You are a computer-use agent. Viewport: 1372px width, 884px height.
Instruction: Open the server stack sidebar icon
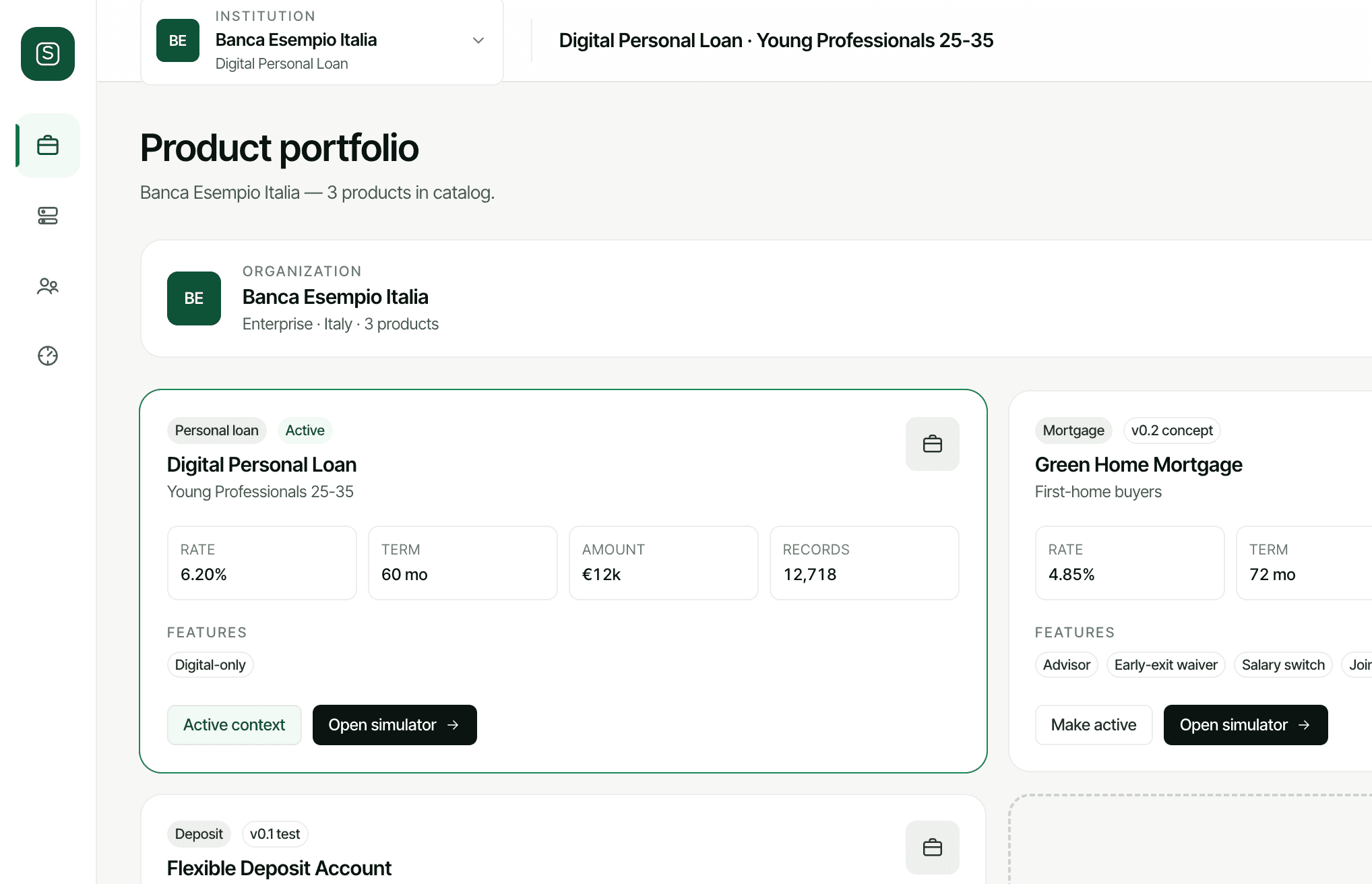(x=48, y=216)
